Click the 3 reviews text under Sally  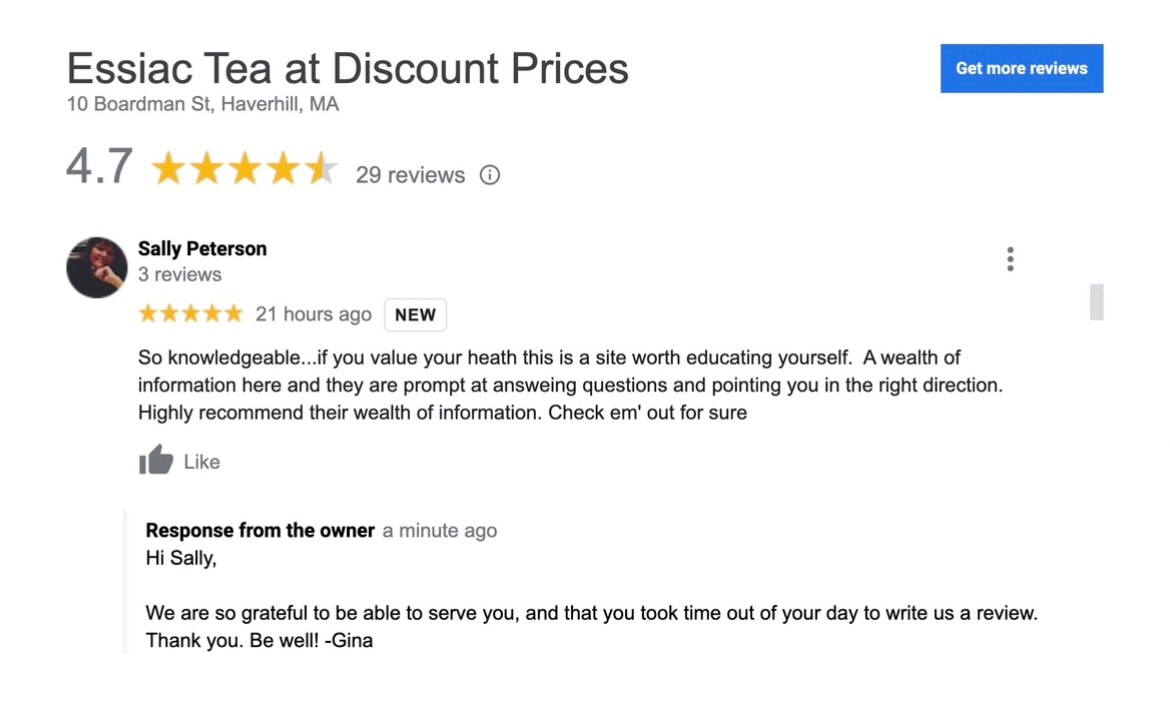[x=180, y=275]
